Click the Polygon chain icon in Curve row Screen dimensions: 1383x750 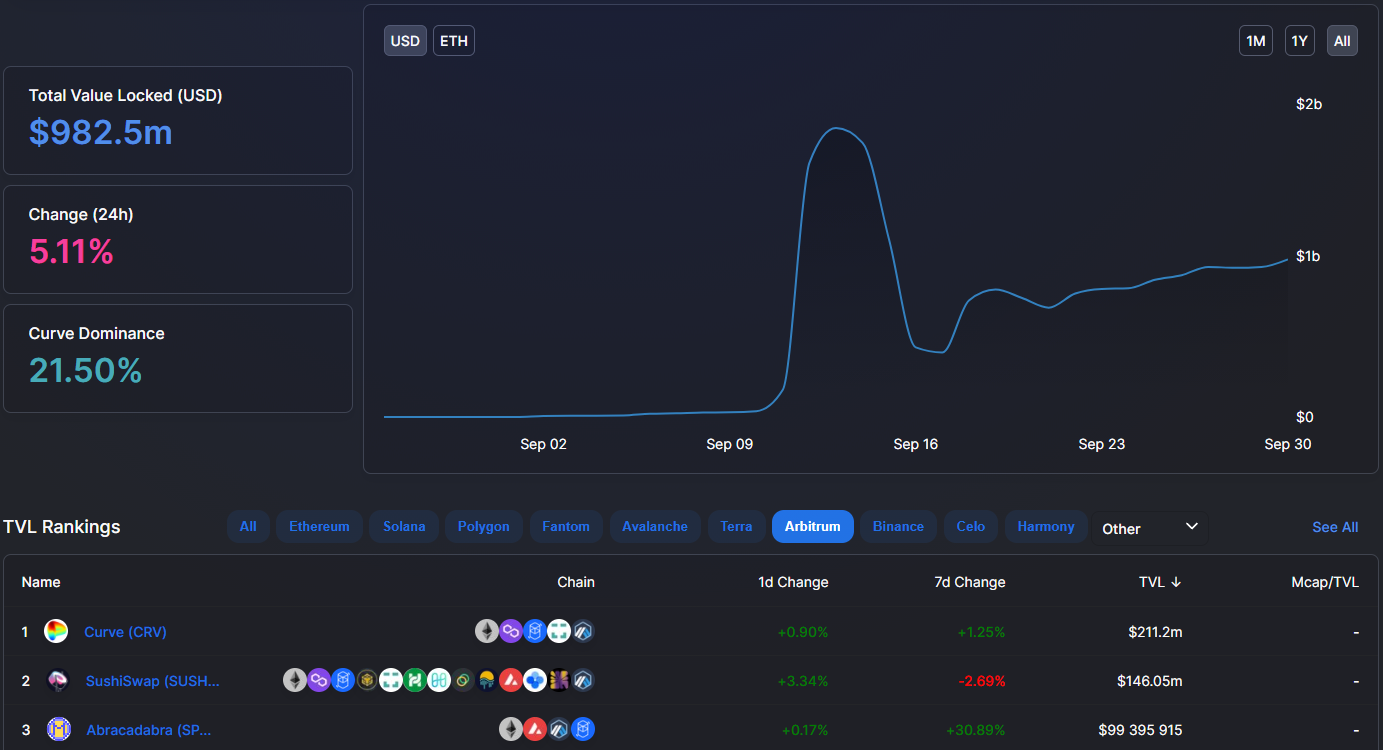511,632
